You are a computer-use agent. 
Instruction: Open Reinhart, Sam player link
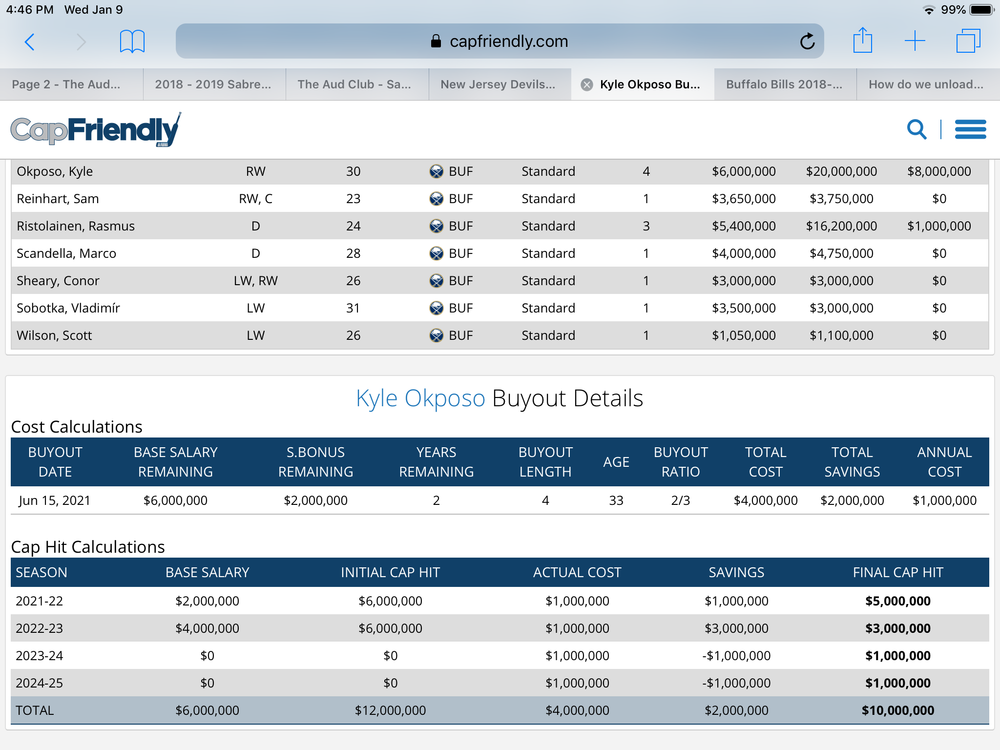coord(58,199)
